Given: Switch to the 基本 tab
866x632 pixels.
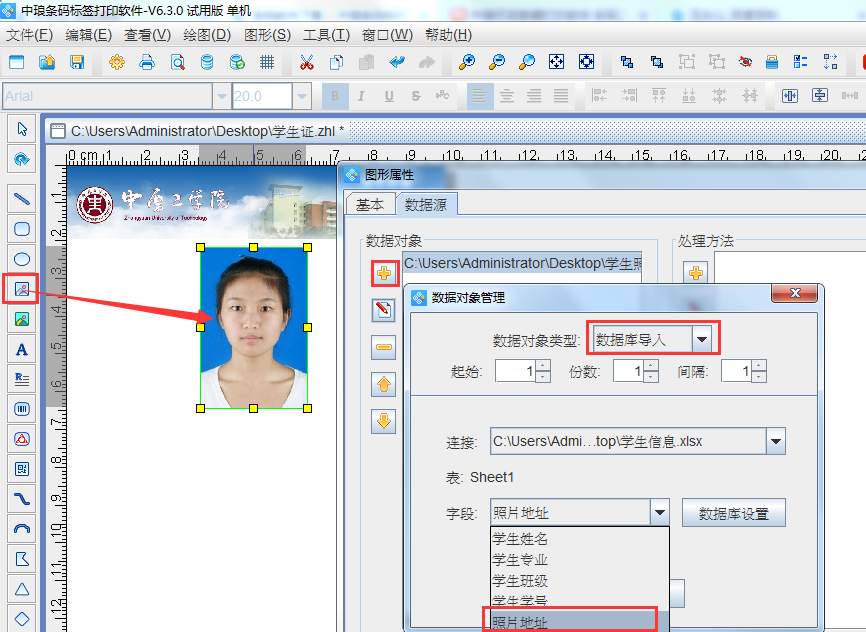Looking at the screenshot, I should point(370,204).
